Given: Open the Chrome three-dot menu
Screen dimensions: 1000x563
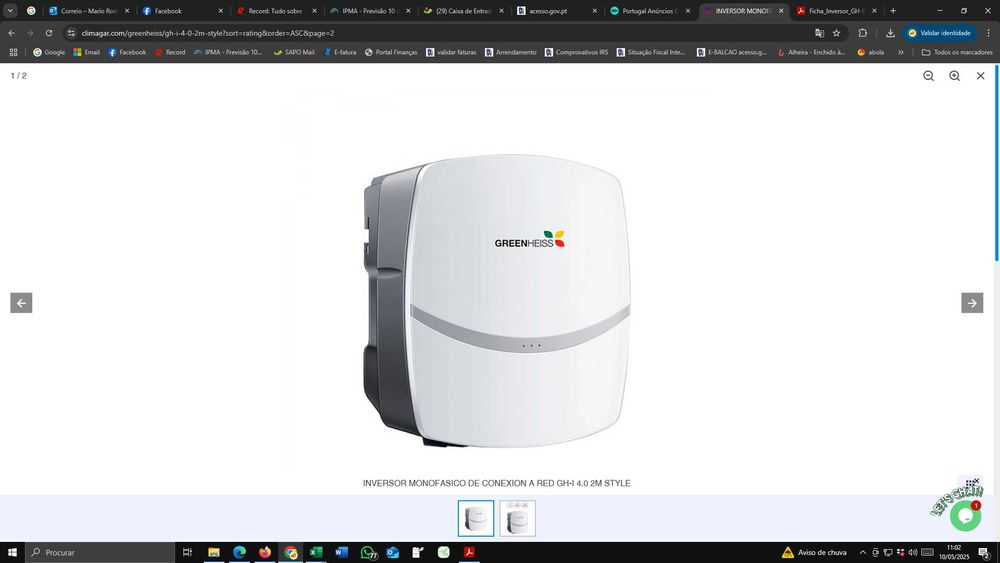Looking at the screenshot, I should [989, 33].
